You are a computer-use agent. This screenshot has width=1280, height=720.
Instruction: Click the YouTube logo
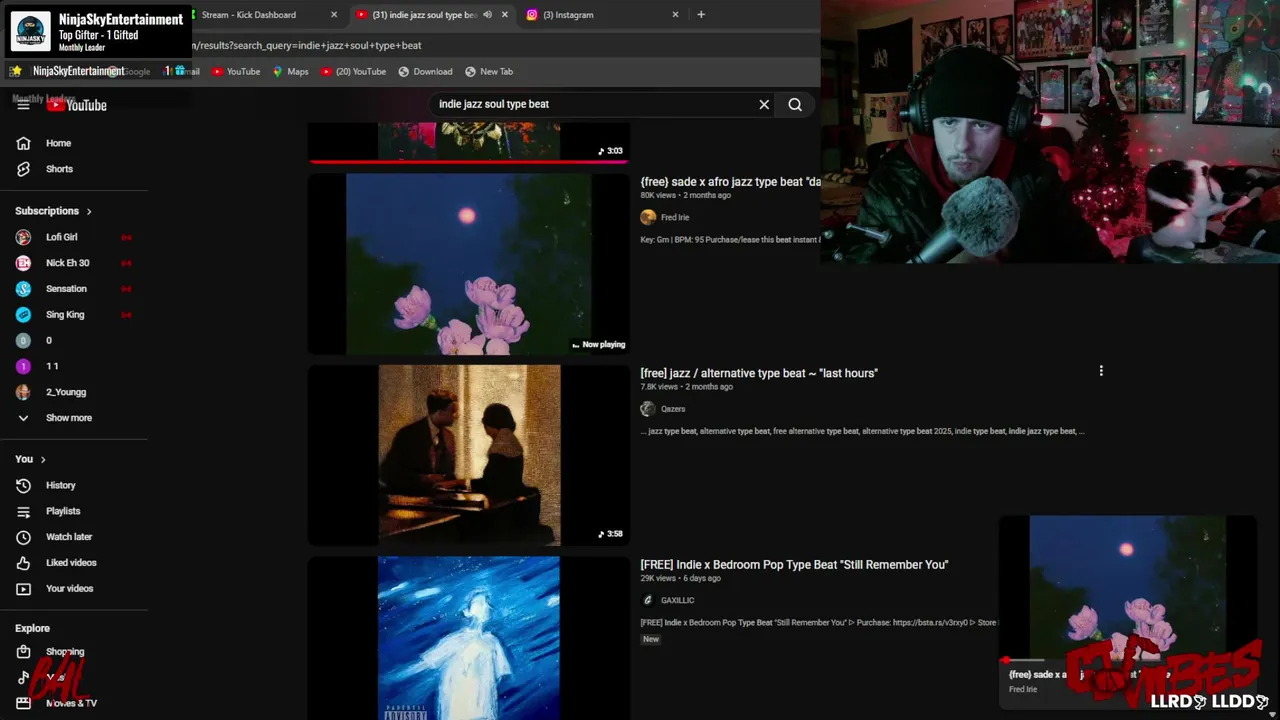(x=76, y=105)
